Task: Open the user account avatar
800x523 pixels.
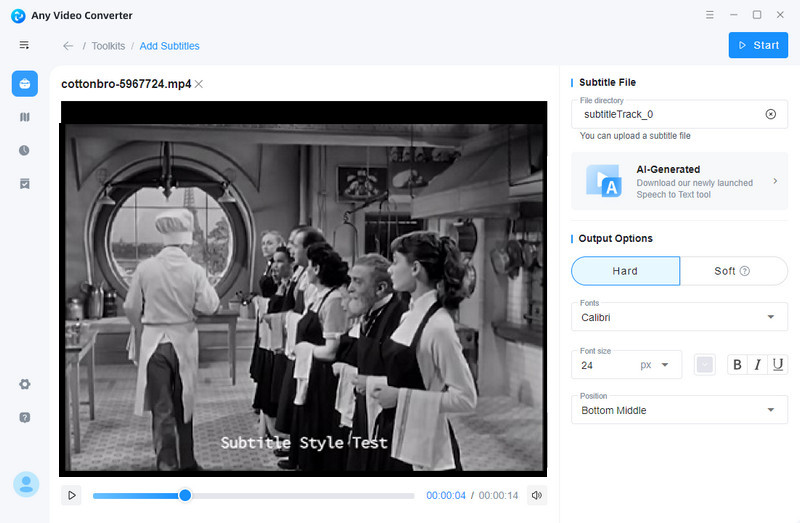Action: [26, 484]
